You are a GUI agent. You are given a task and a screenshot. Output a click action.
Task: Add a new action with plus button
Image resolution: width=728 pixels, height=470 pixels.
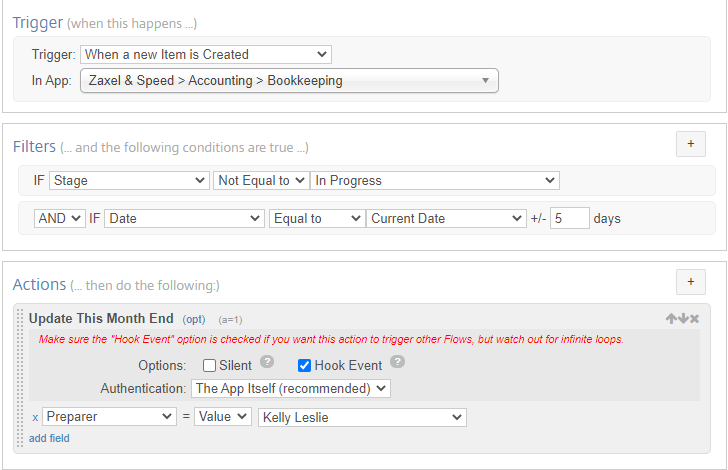click(691, 282)
